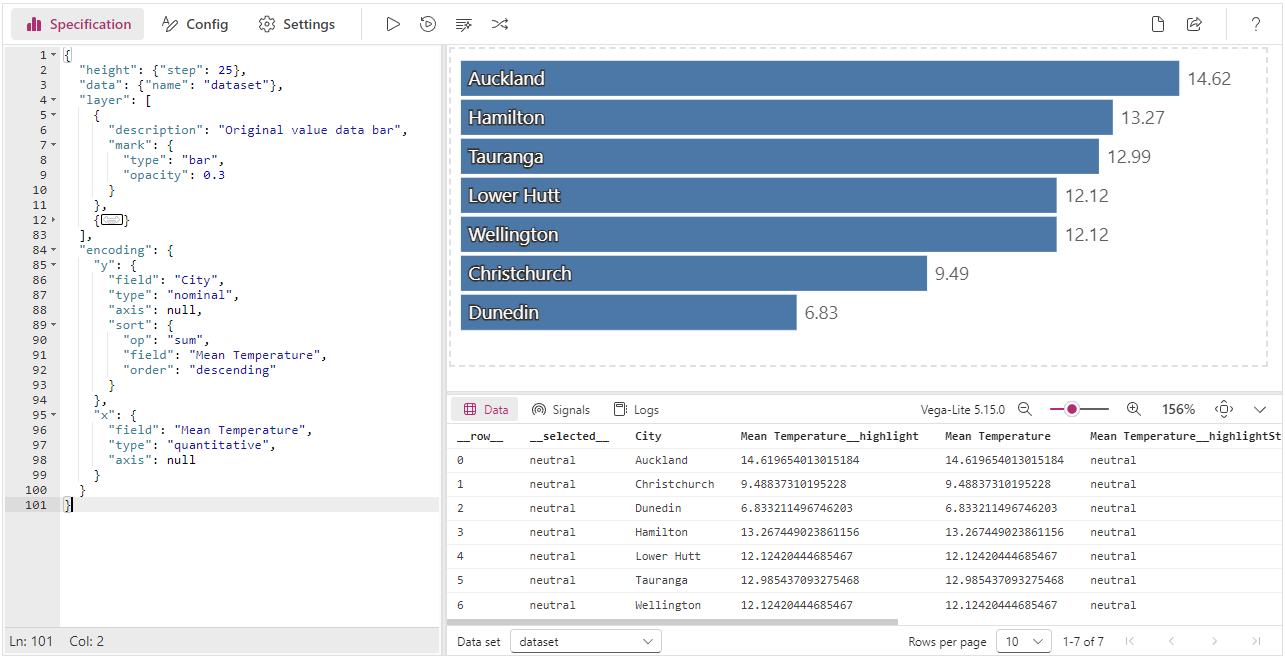Adjust the zoom level slider
The width and height of the screenshot is (1285, 658).
1079,409
